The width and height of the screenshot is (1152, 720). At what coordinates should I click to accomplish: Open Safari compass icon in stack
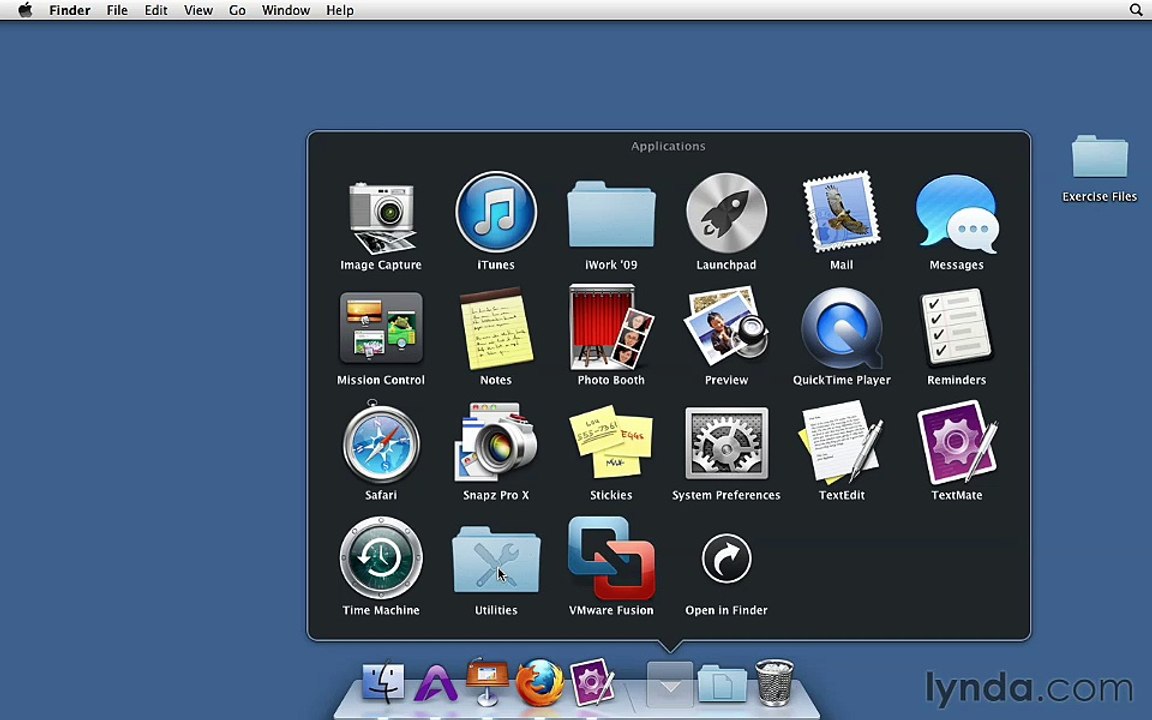click(381, 443)
